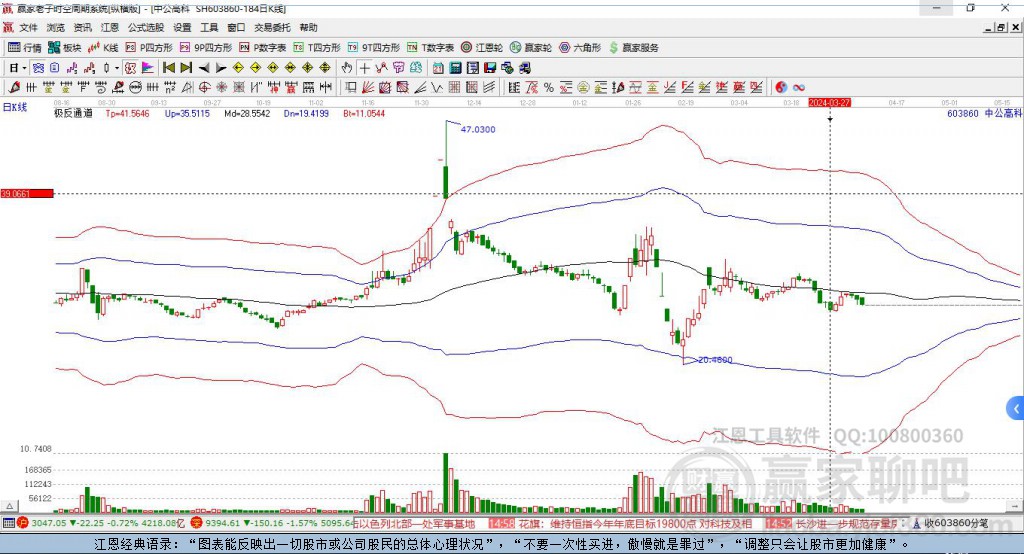Click the stock code 603860 label

(963, 113)
